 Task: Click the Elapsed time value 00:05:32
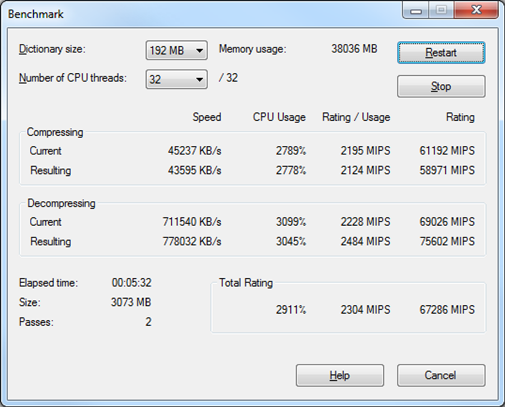[x=132, y=283]
